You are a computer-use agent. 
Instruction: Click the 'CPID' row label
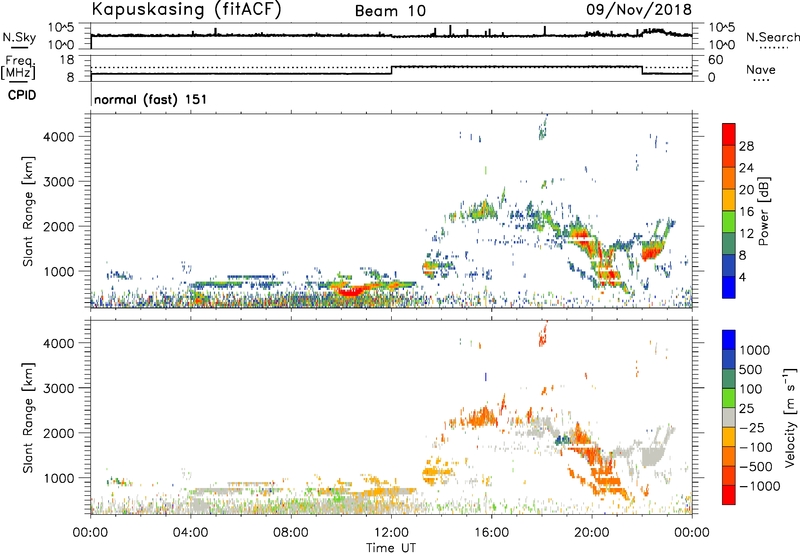22,95
